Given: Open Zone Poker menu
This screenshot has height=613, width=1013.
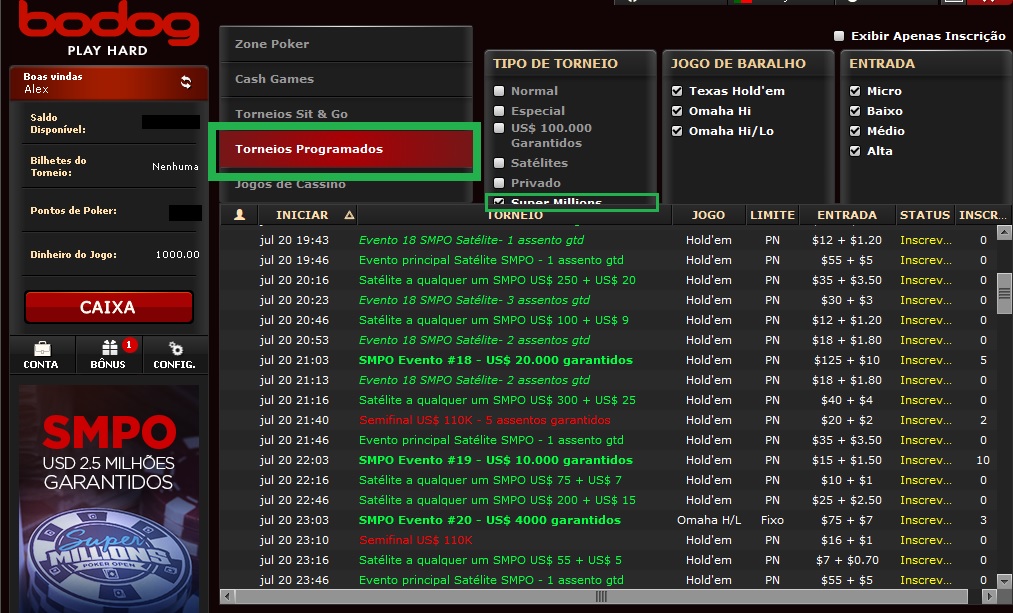Looking at the screenshot, I should click(346, 44).
